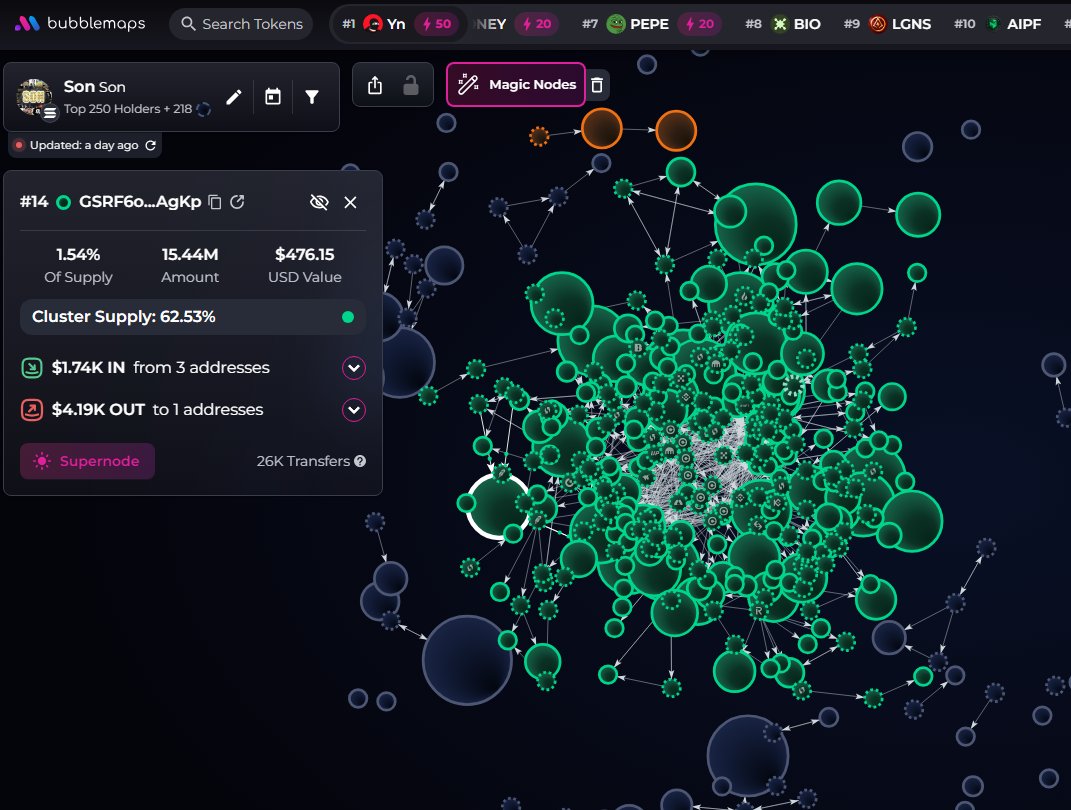The height and width of the screenshot is (810, 1071).
Task: Open the filter funnel icon
Action: [x=311, y=97]
